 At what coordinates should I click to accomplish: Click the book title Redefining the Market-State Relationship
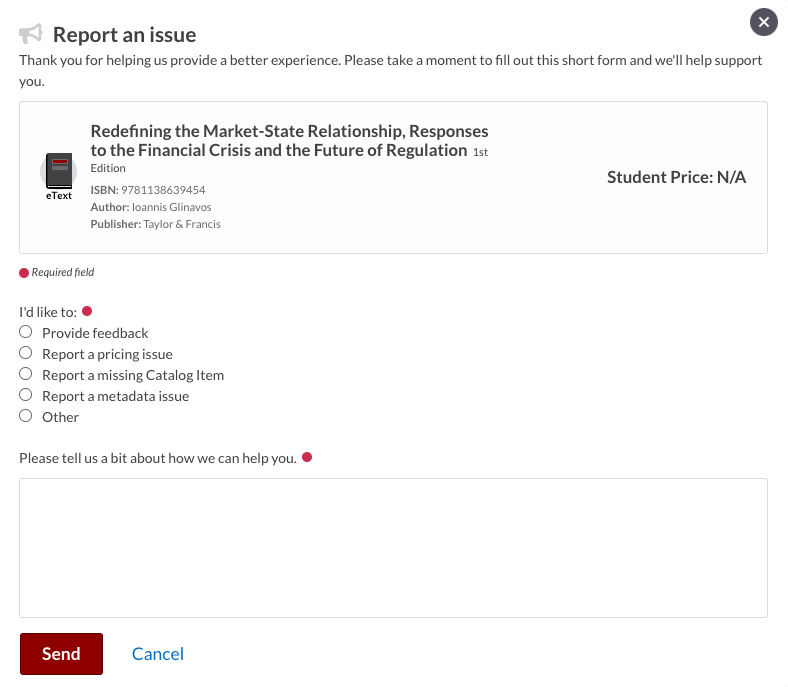[x=289, y=141]
